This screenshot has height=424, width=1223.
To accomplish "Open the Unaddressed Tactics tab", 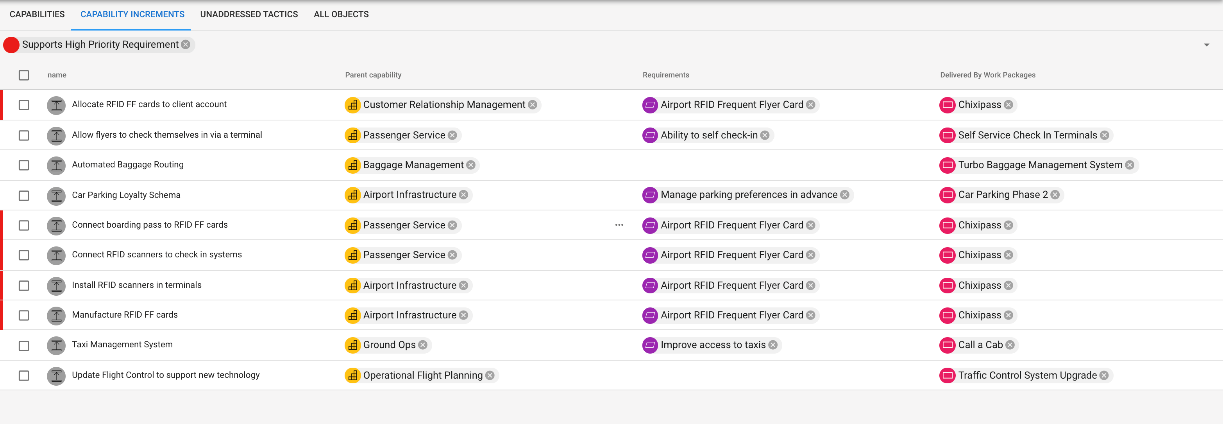I will click(249, 14).
